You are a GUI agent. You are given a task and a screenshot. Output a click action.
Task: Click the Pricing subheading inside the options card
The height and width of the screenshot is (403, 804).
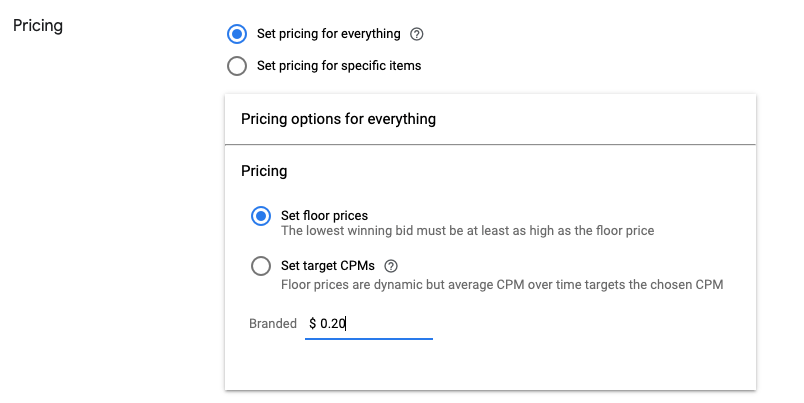264,171
